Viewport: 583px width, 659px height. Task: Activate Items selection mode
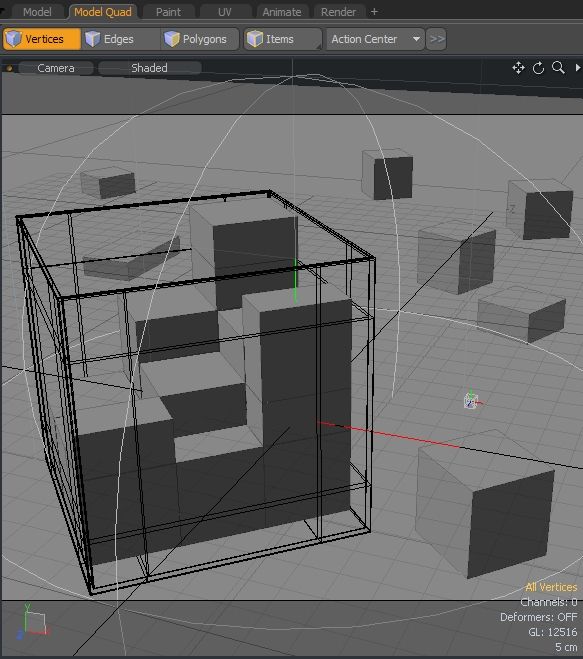tap(283, 39)
